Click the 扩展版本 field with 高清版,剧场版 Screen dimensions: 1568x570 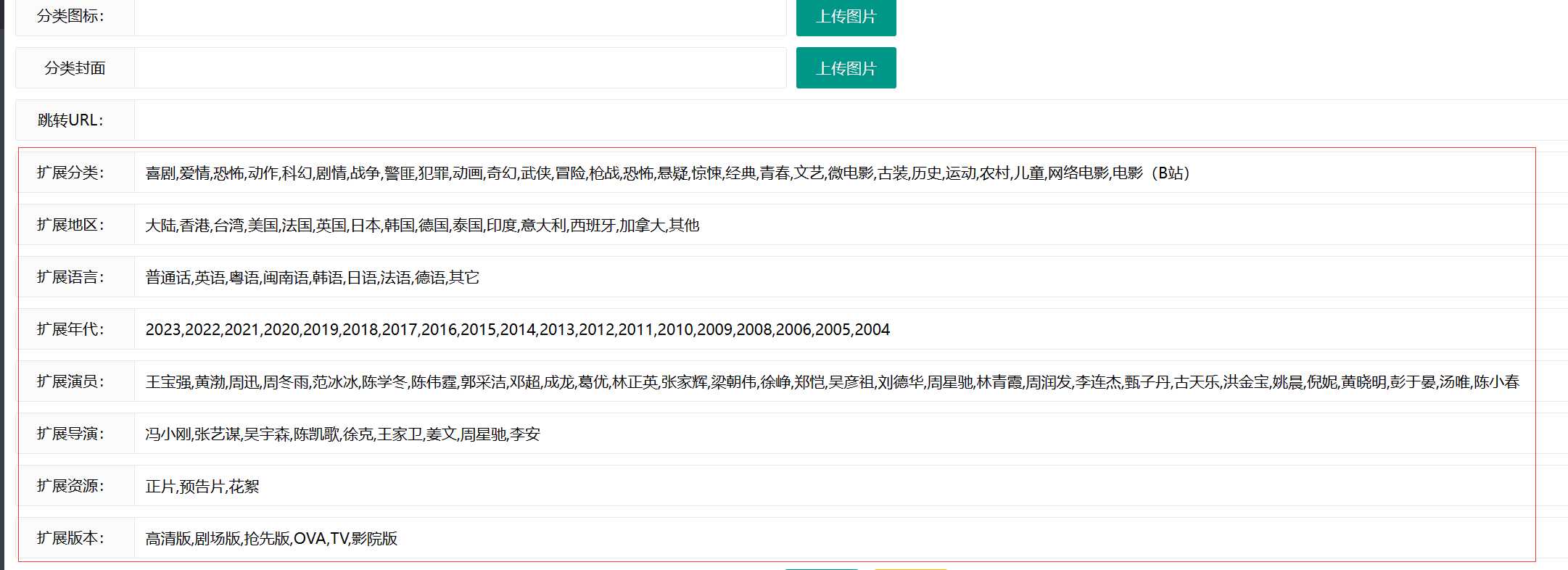(x=834, y=538)
